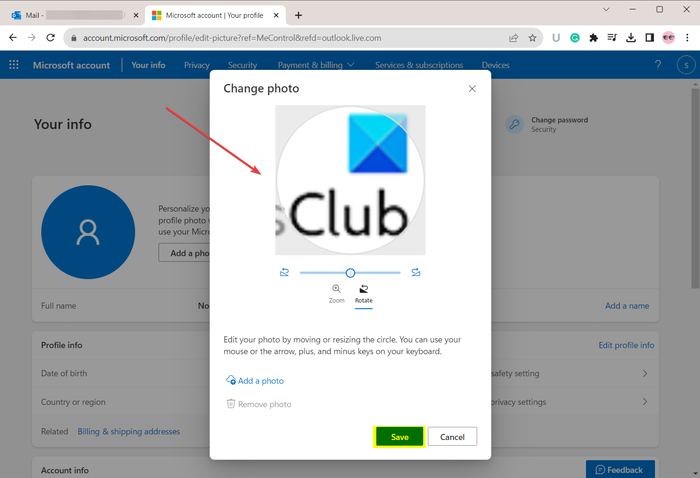Click the help question mark icon
Image resolution: width=700 pixels, height=478 pixels.
tap(658, 65)
